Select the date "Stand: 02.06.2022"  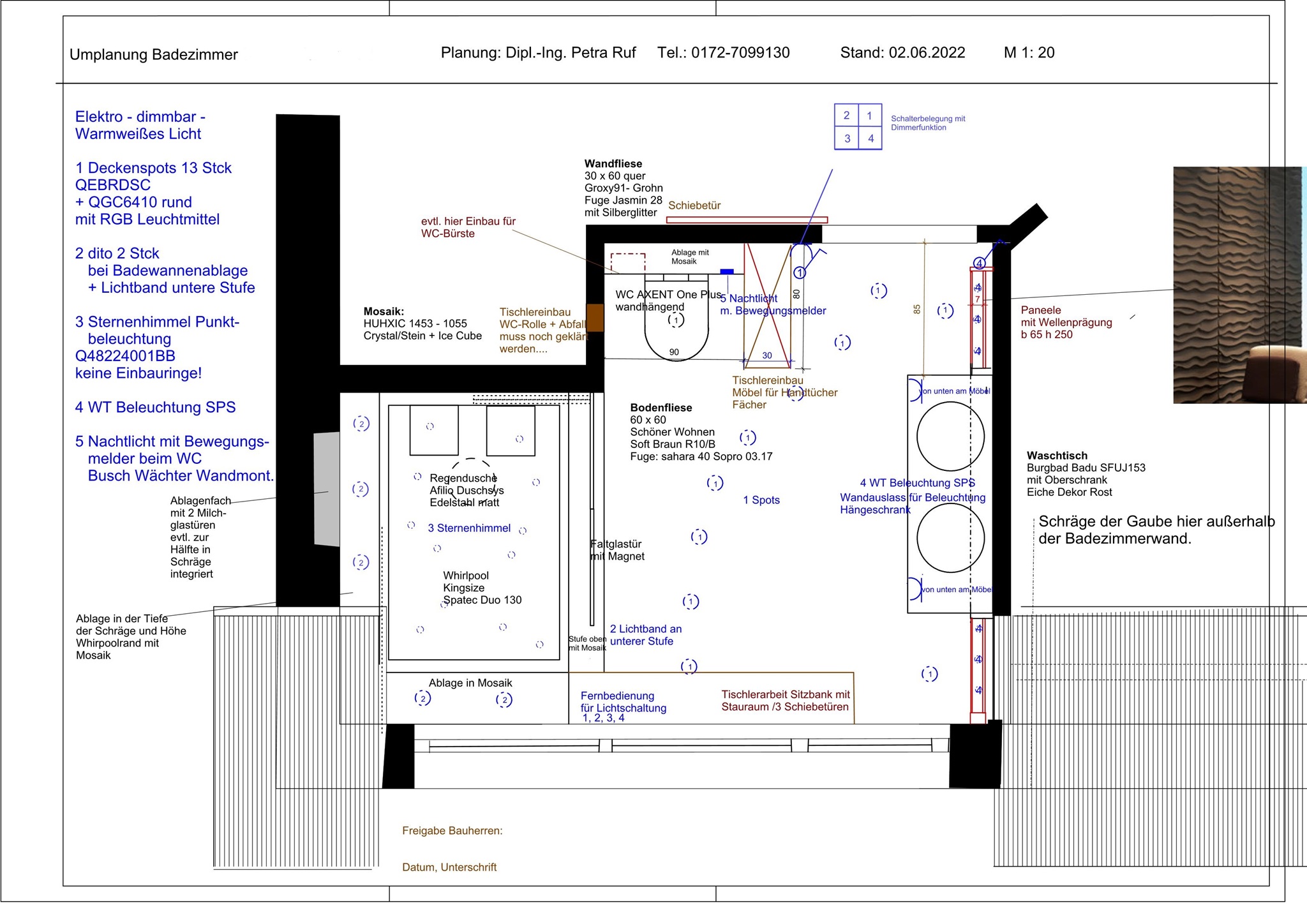902,53
